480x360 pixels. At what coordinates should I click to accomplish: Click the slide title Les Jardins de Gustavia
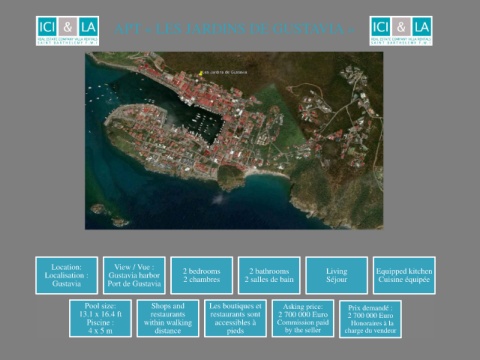click(x=234, y=29)
